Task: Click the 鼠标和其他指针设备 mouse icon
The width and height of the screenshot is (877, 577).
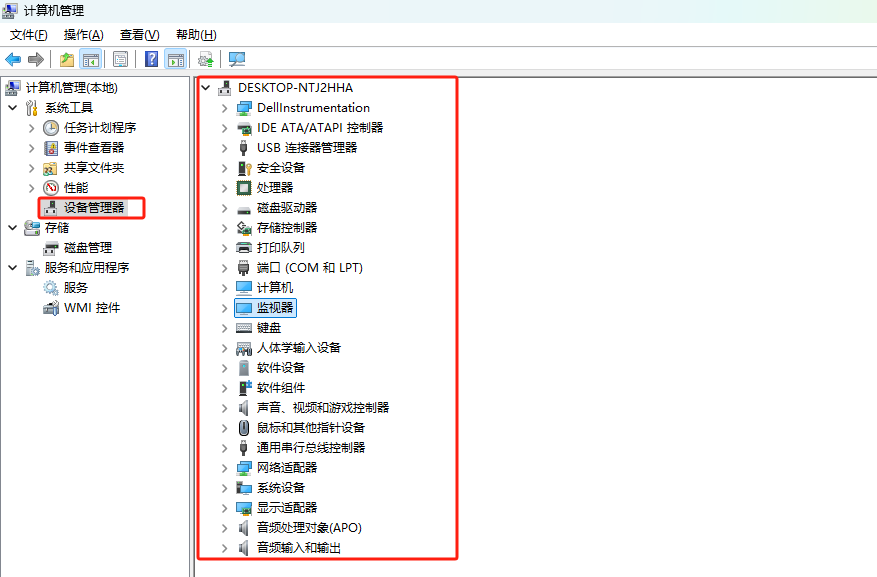Action: click(x=244, y=428)
